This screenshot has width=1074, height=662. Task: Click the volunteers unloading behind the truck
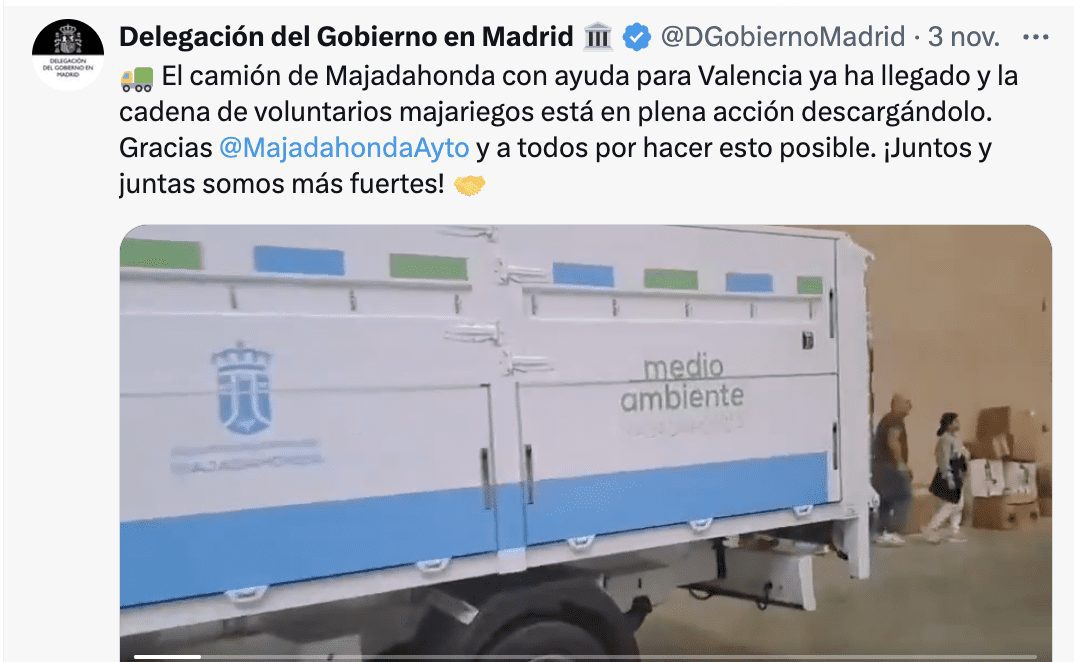(922, 469)
